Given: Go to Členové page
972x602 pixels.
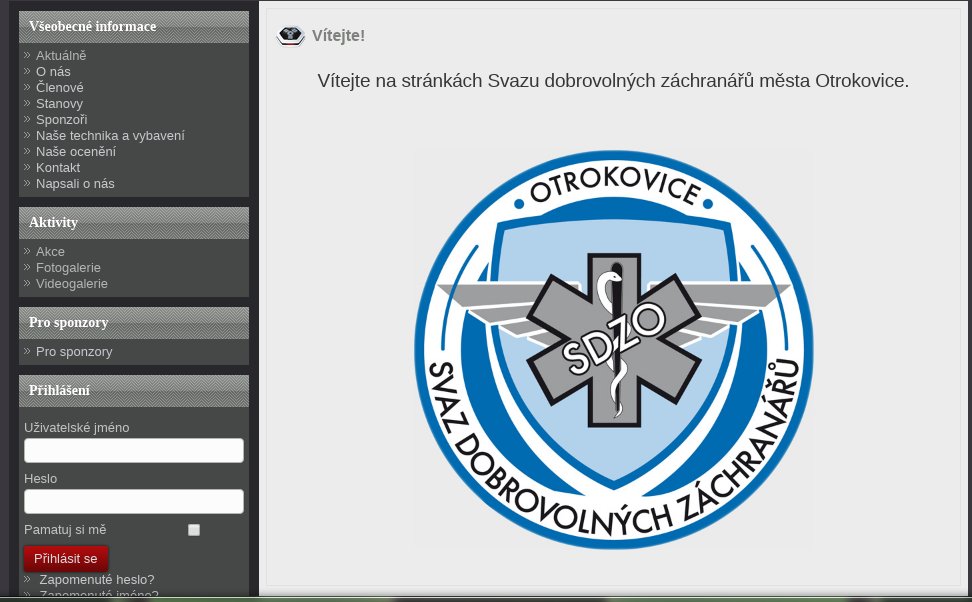Looking at the screenshot, I should [60, 88].
